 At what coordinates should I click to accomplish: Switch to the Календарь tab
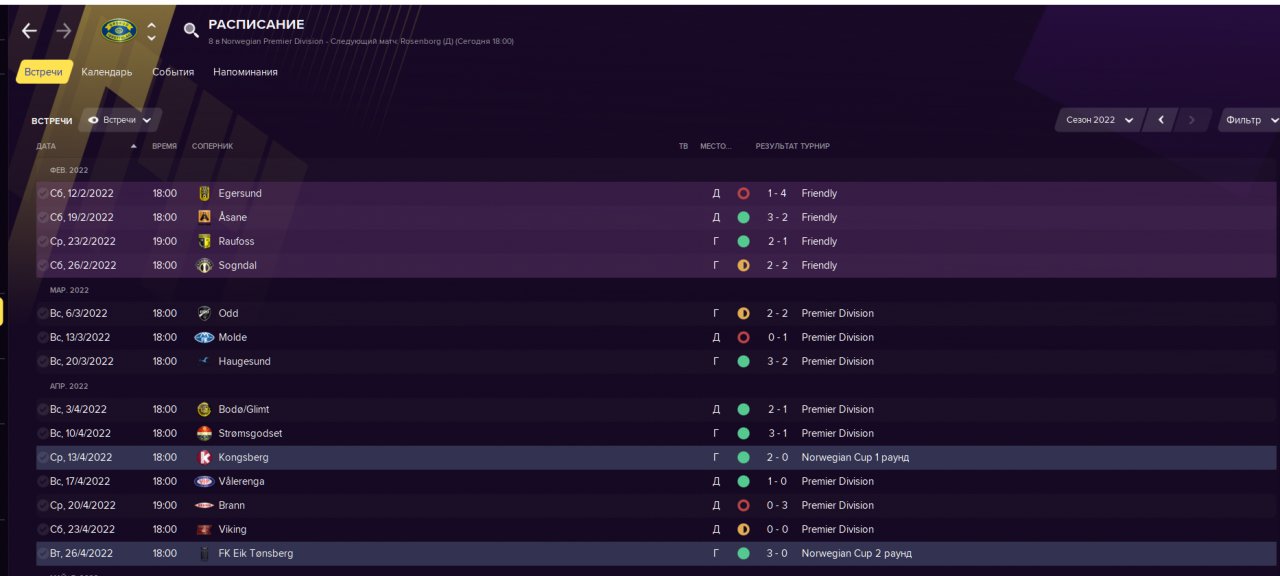tap(107, 72)
